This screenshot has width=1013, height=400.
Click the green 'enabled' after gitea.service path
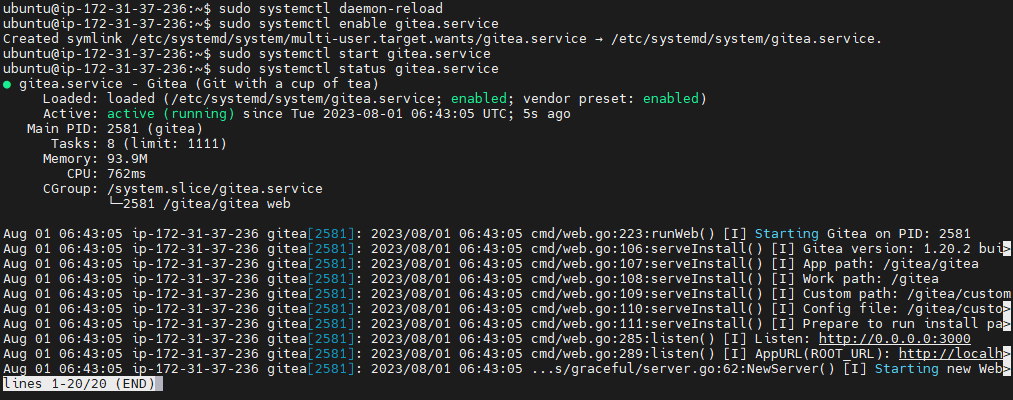479,99
